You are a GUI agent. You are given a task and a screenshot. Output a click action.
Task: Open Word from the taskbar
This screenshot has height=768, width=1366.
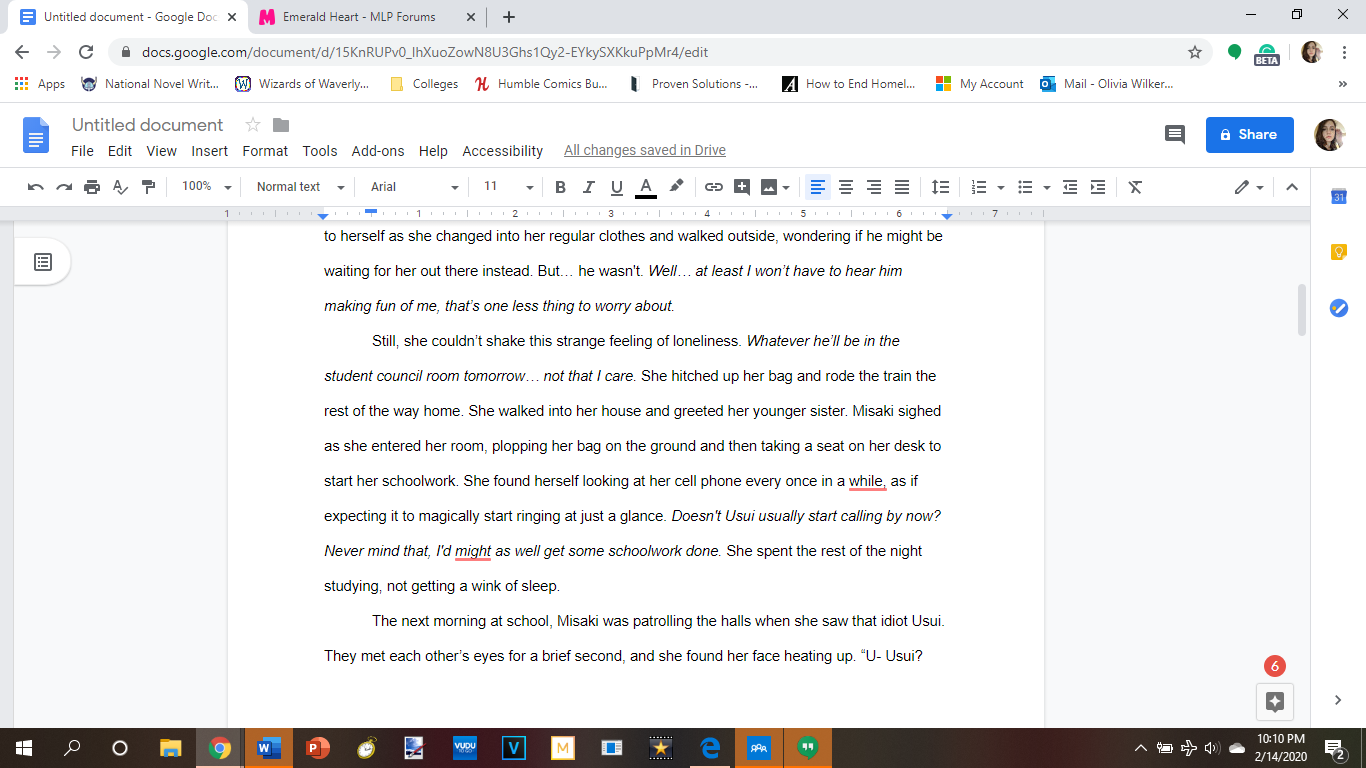pos(268,748)
